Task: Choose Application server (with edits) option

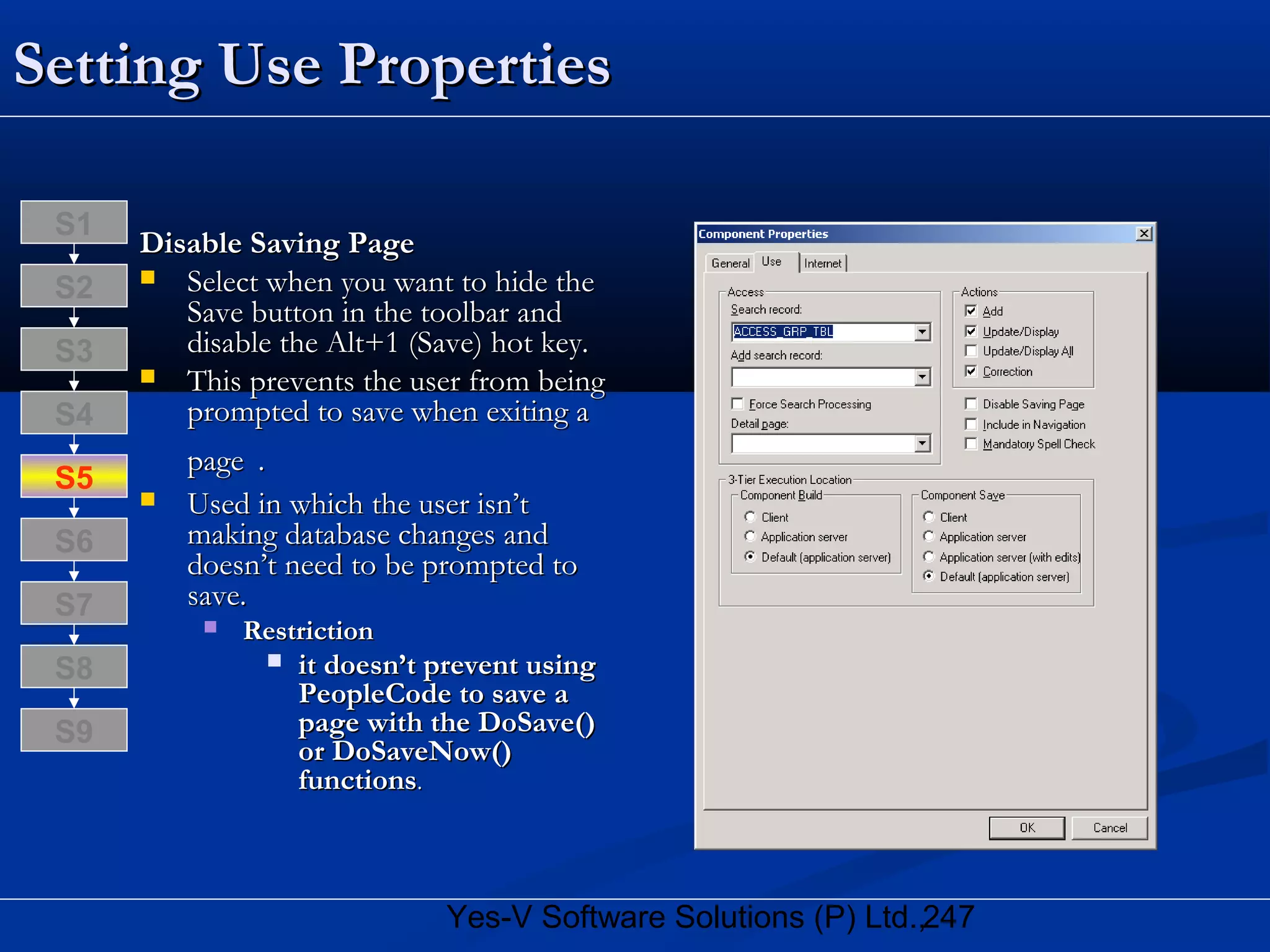Action: tap(929, 557)
